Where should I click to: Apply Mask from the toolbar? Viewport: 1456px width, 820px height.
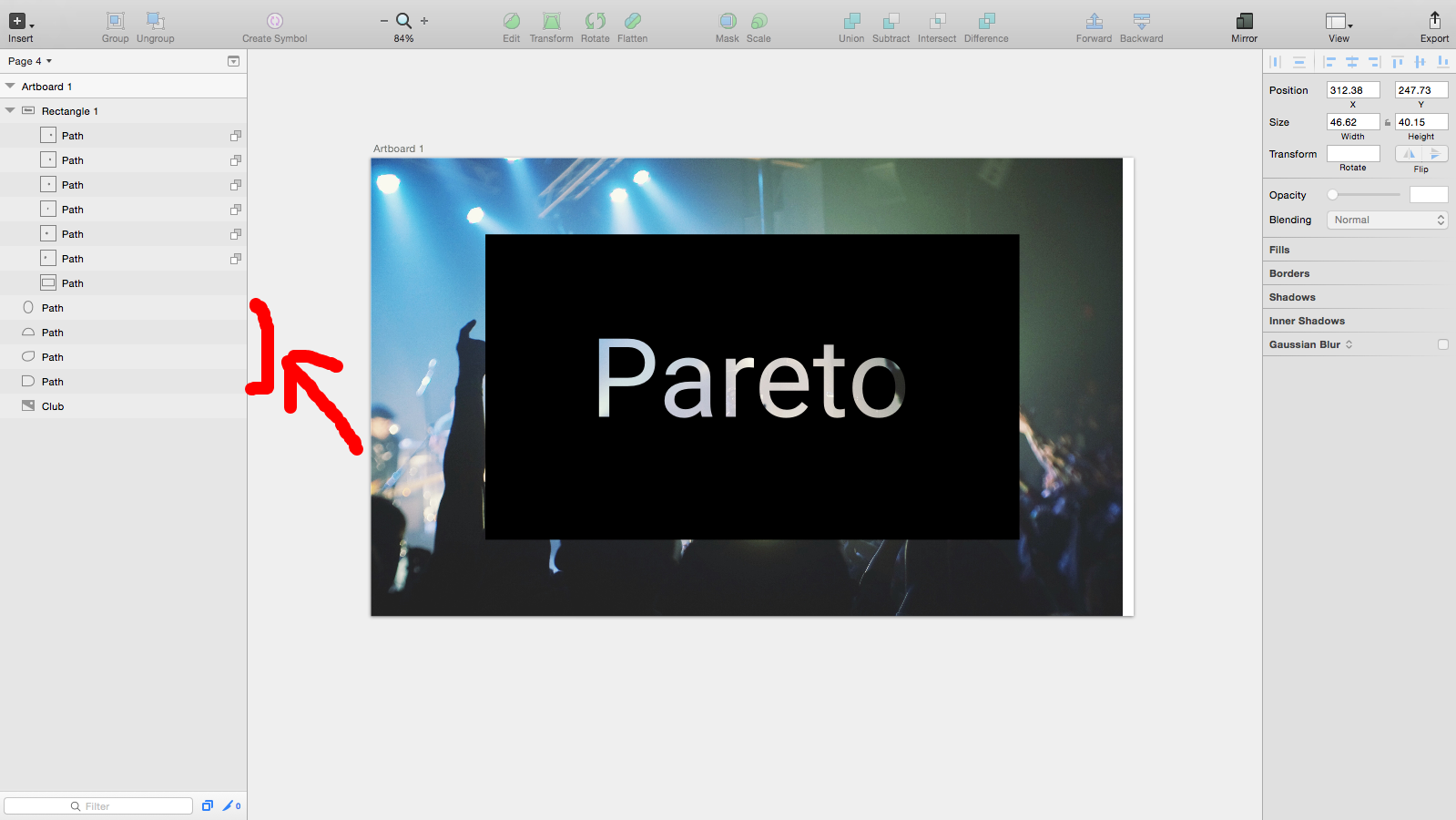point(728,21)
